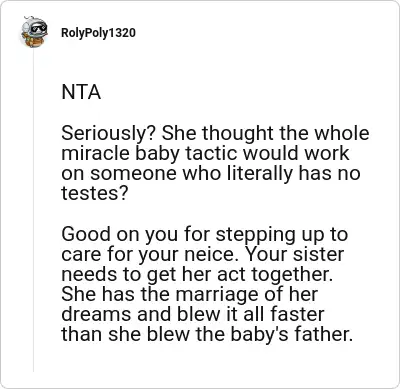
Task: Click the word 'testes?' ending the paragraph
Action: pos(95,193)
